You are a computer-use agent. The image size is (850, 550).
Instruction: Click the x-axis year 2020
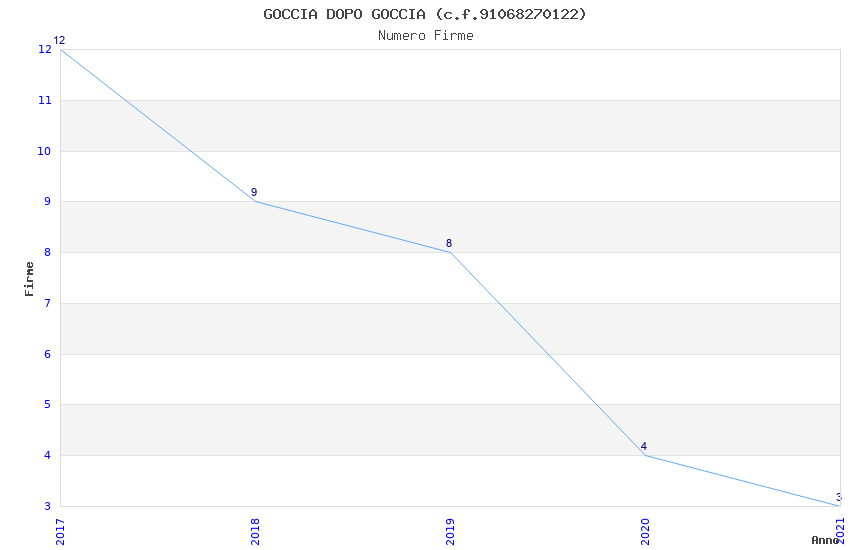645,532
